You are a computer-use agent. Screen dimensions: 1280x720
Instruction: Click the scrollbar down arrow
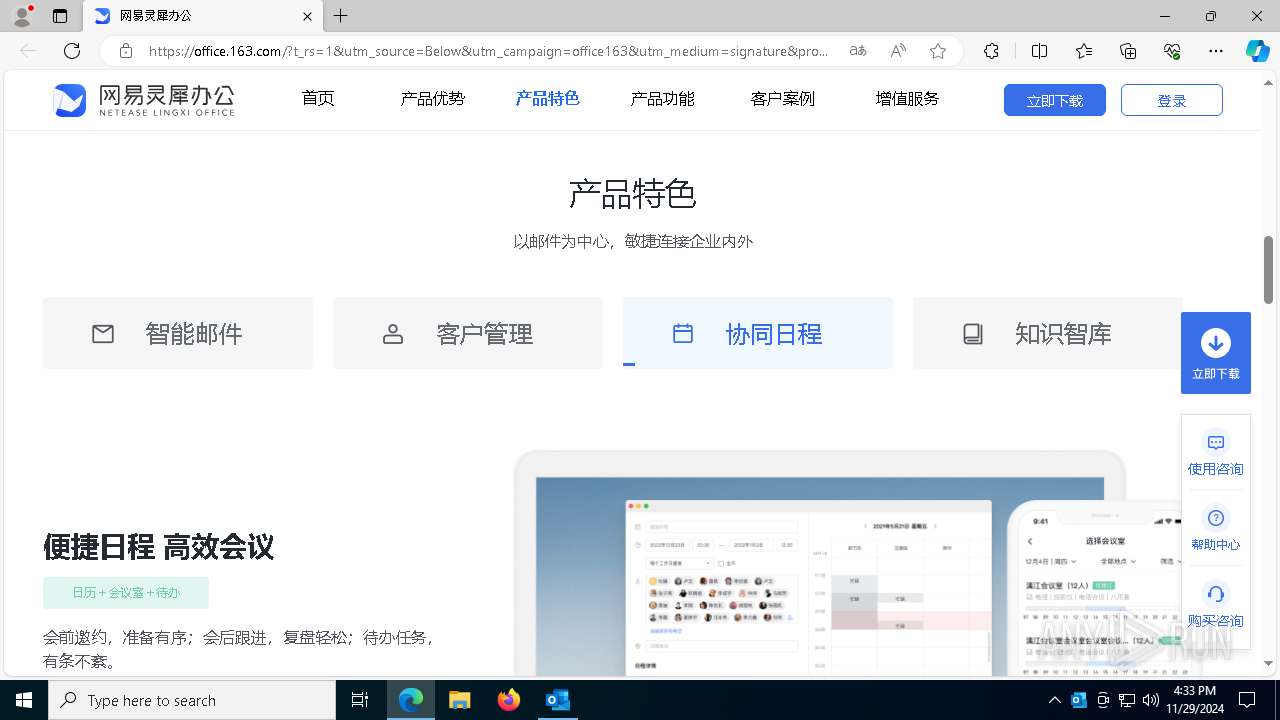pyautogui.click(x=1269, y=663)
